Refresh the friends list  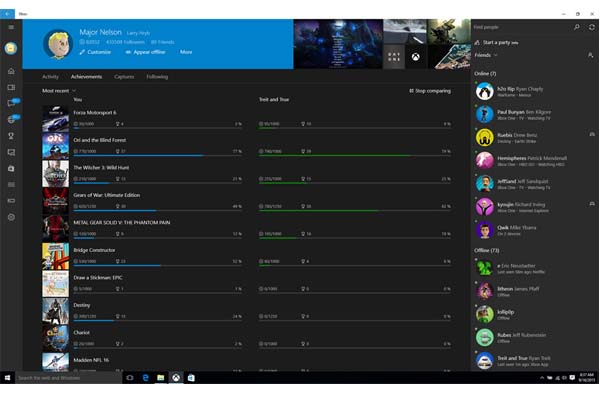(x=592, y=27)
